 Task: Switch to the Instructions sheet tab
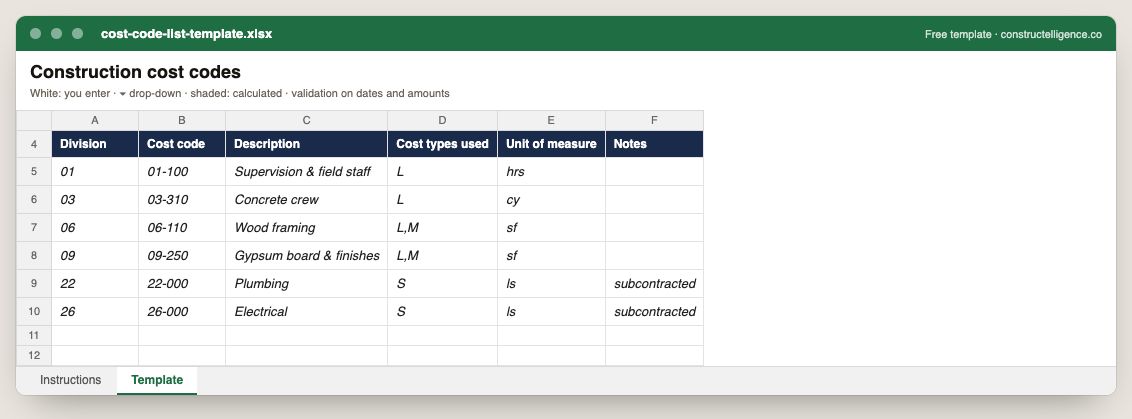(x=70, y=380)
